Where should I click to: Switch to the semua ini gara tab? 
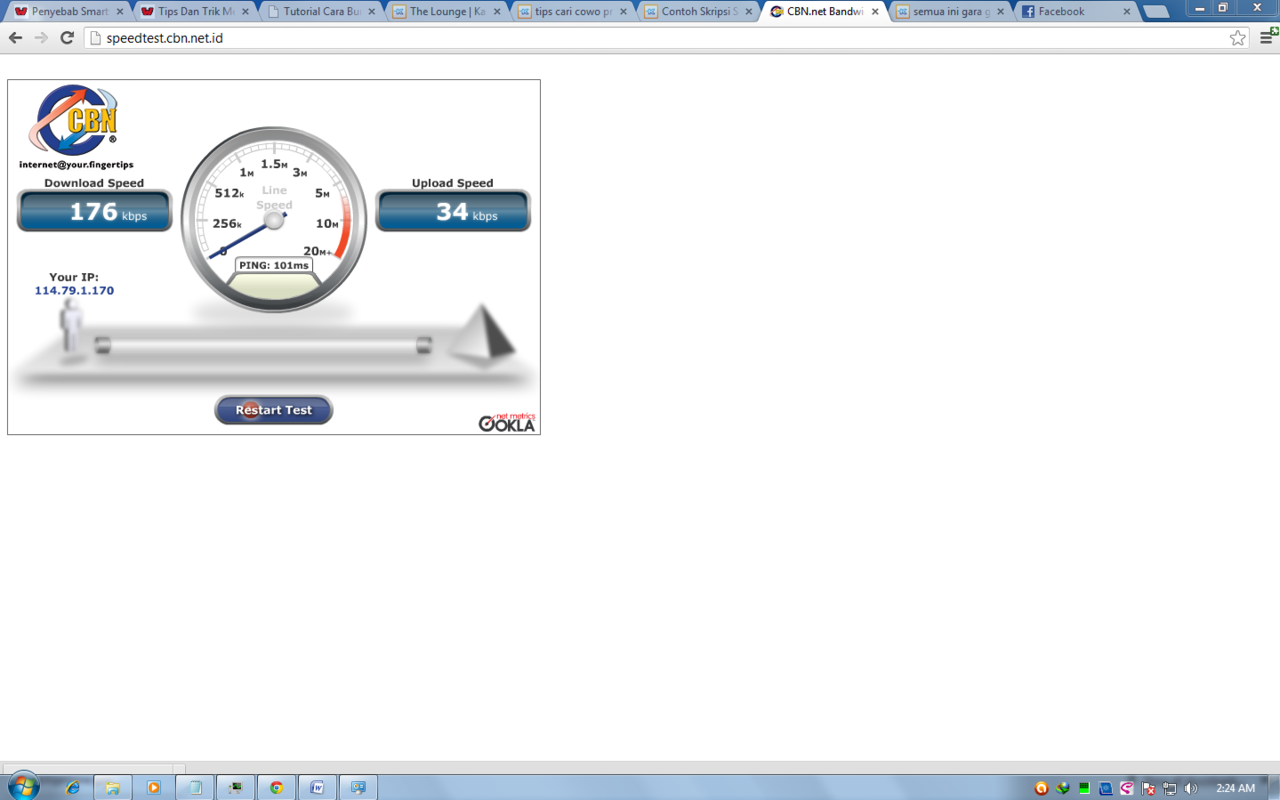tap(950, 12)
